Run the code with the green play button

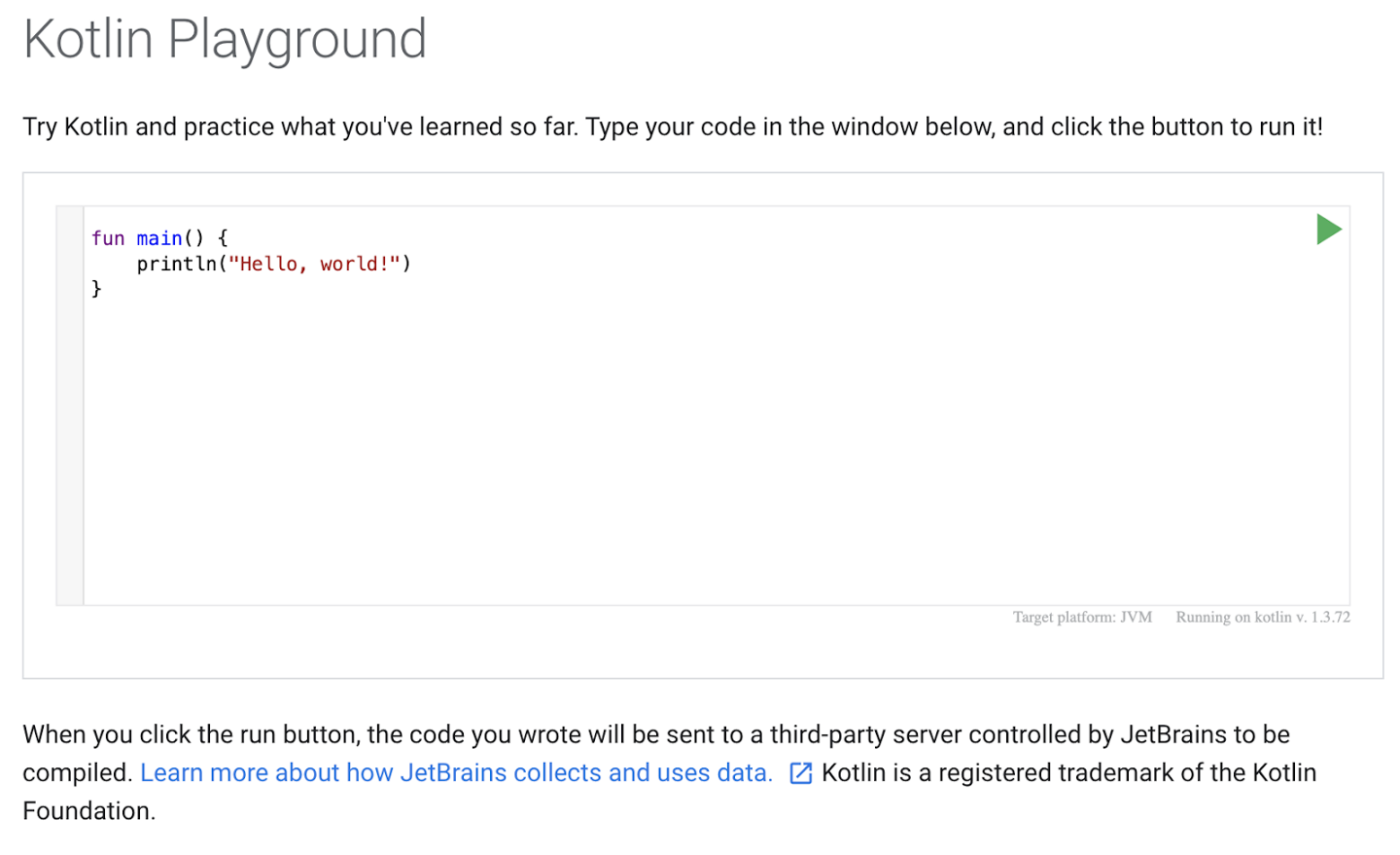click(1328, 230)
